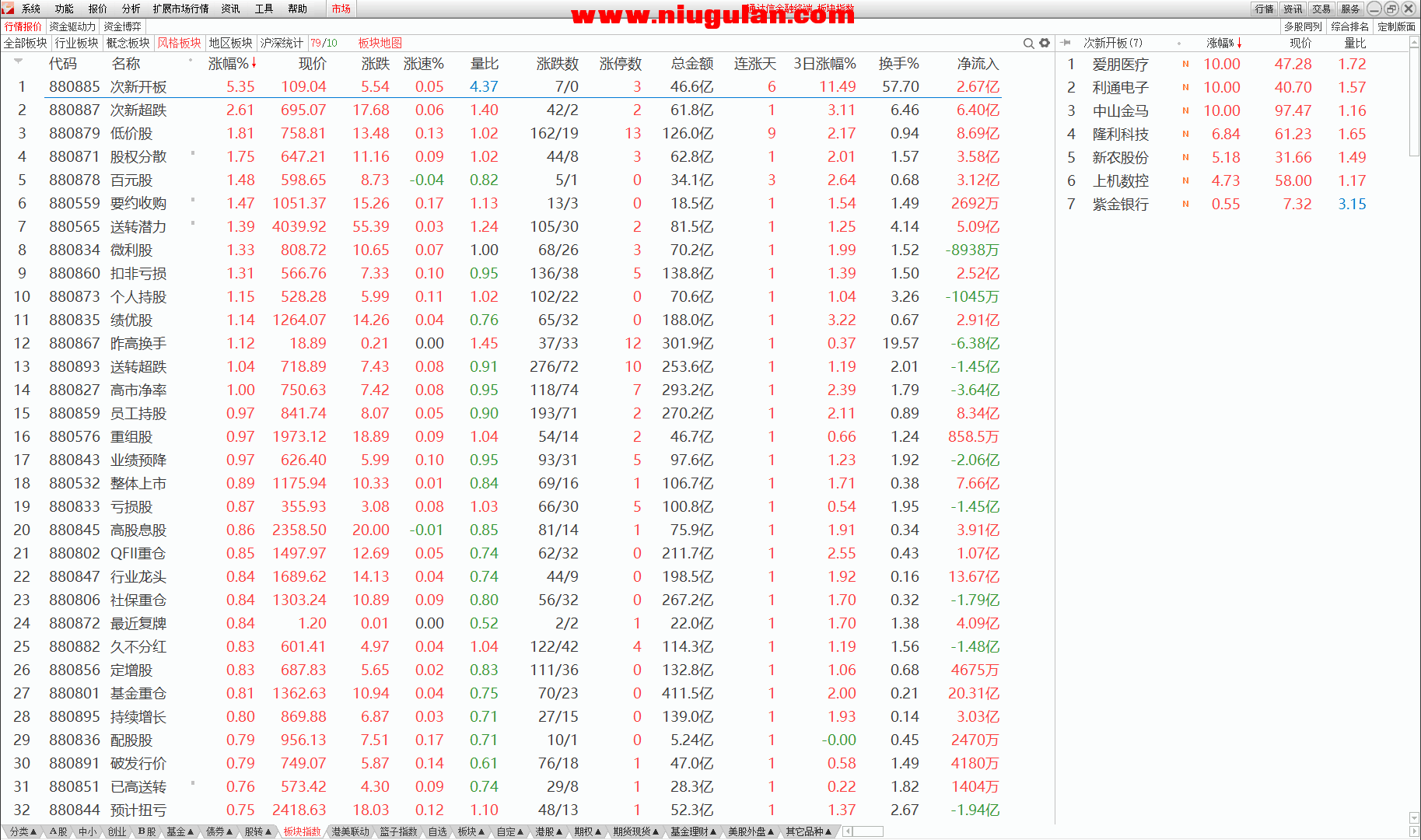Expand the 债券 bottom tab menu

coord(219,831)
